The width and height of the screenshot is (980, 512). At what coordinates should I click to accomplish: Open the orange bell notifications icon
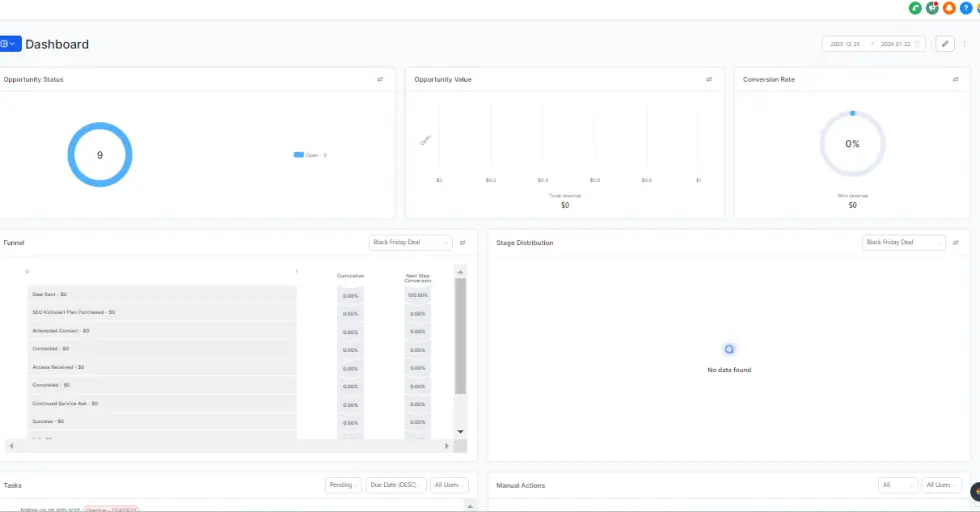point(949,8)
